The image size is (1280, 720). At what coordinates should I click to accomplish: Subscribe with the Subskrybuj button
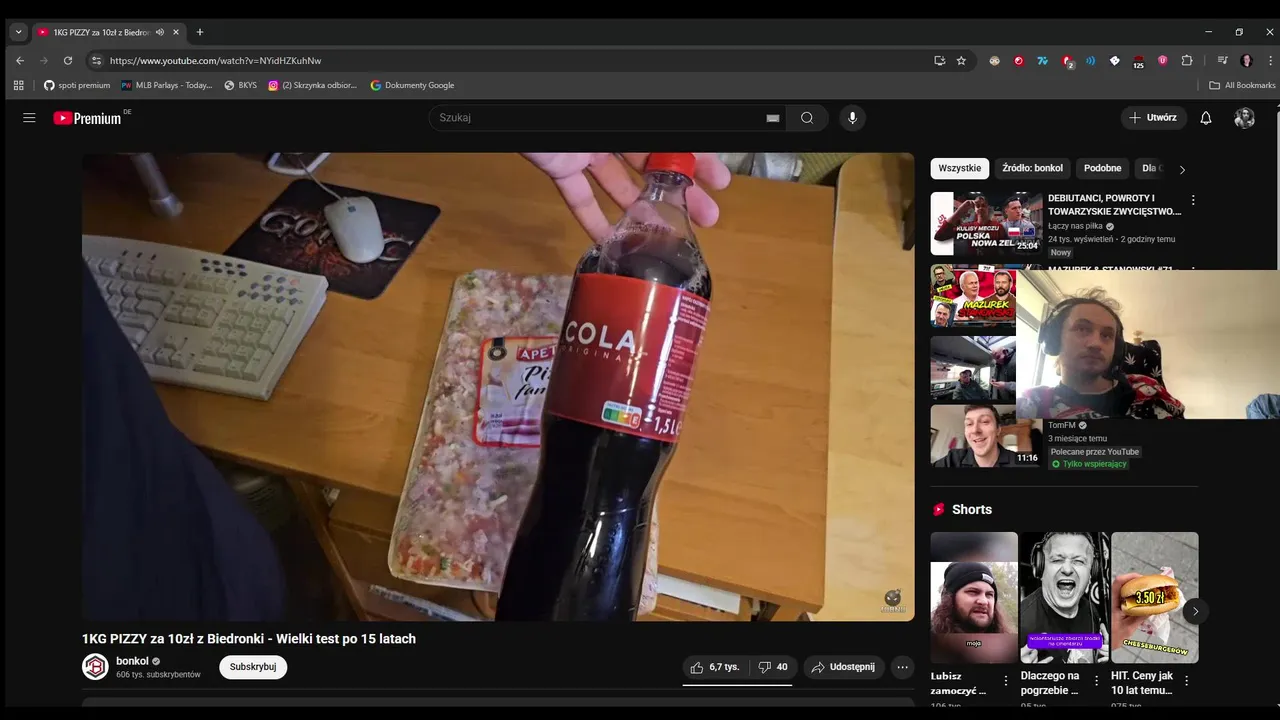pyautogui.click(x=253, y=667)
